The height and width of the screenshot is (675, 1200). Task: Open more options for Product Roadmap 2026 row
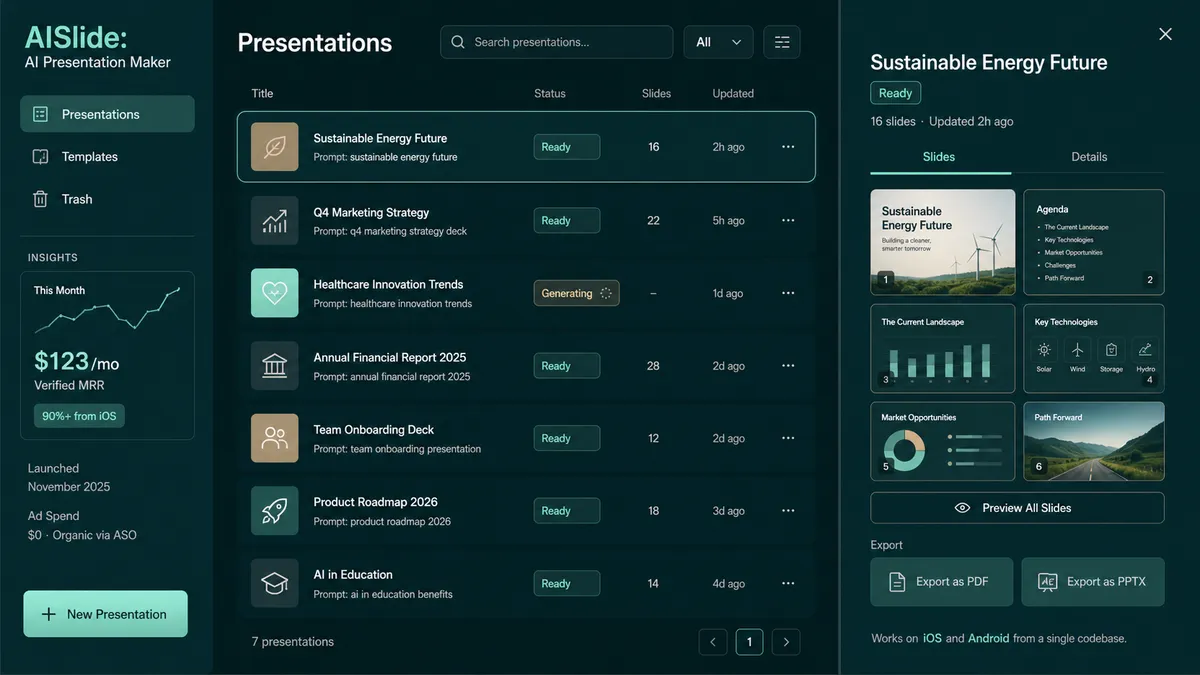tap(788, 511)
